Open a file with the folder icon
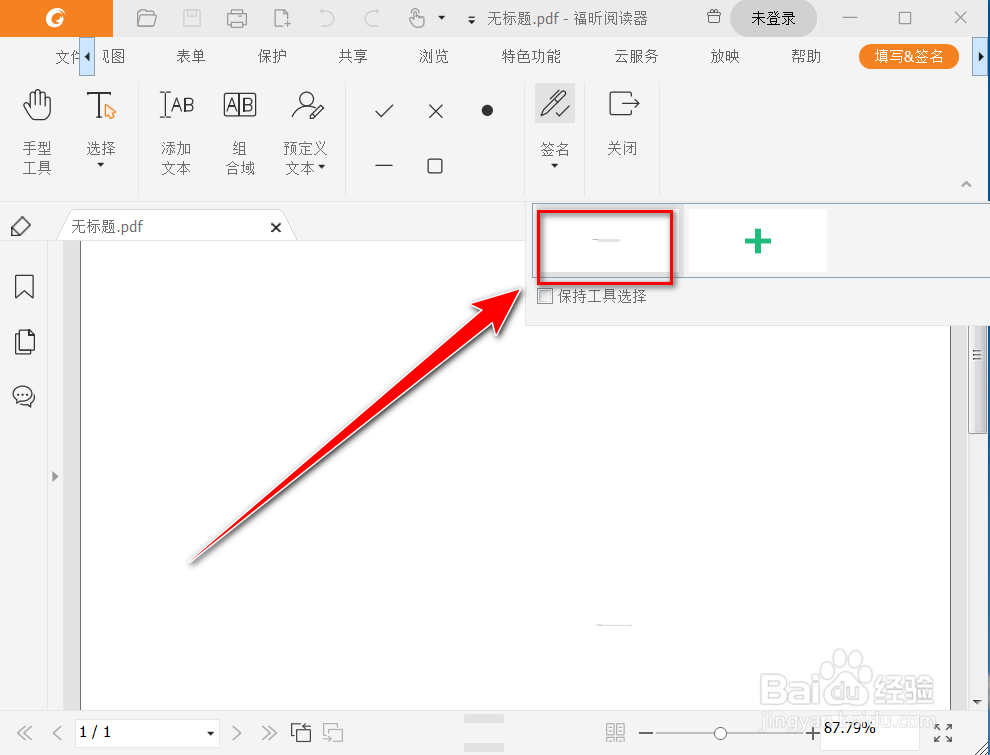The width and height of the screenshot is (990, 755). click(146, 18)
